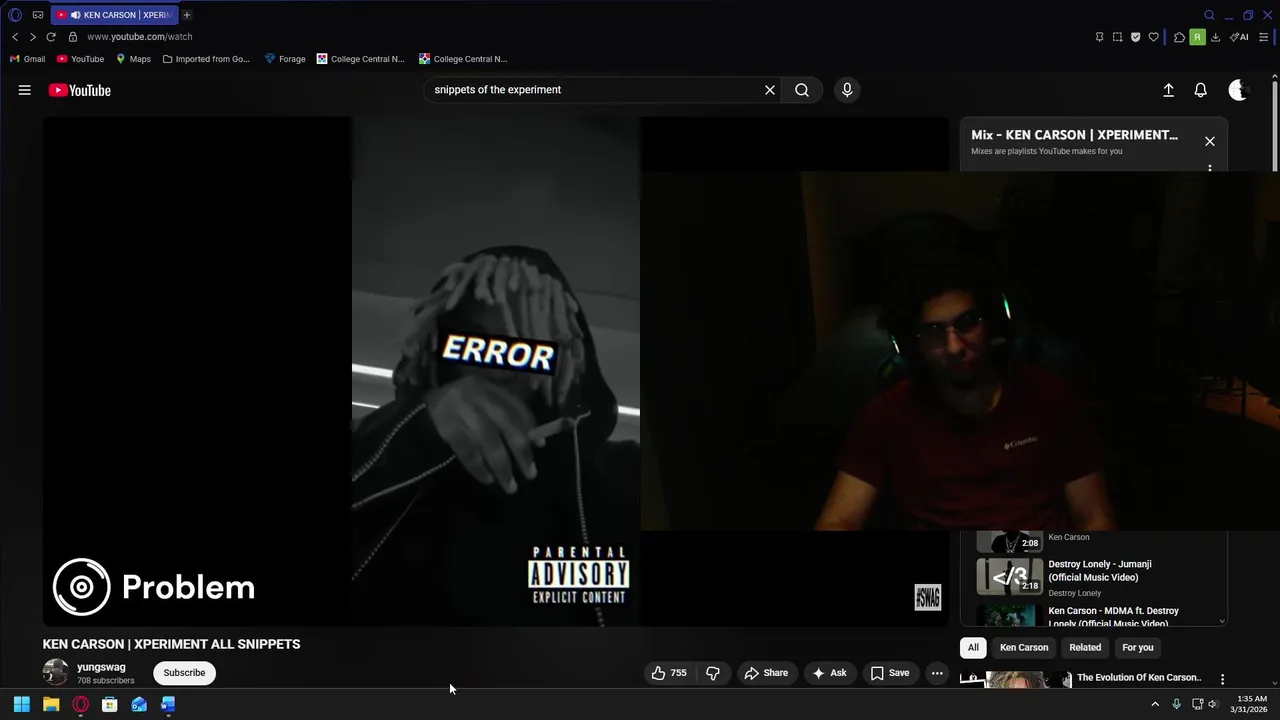Open Imported from Go... bookmarks folder
The height and width of the screenshot is (720, 1280).
click(206, 59)
